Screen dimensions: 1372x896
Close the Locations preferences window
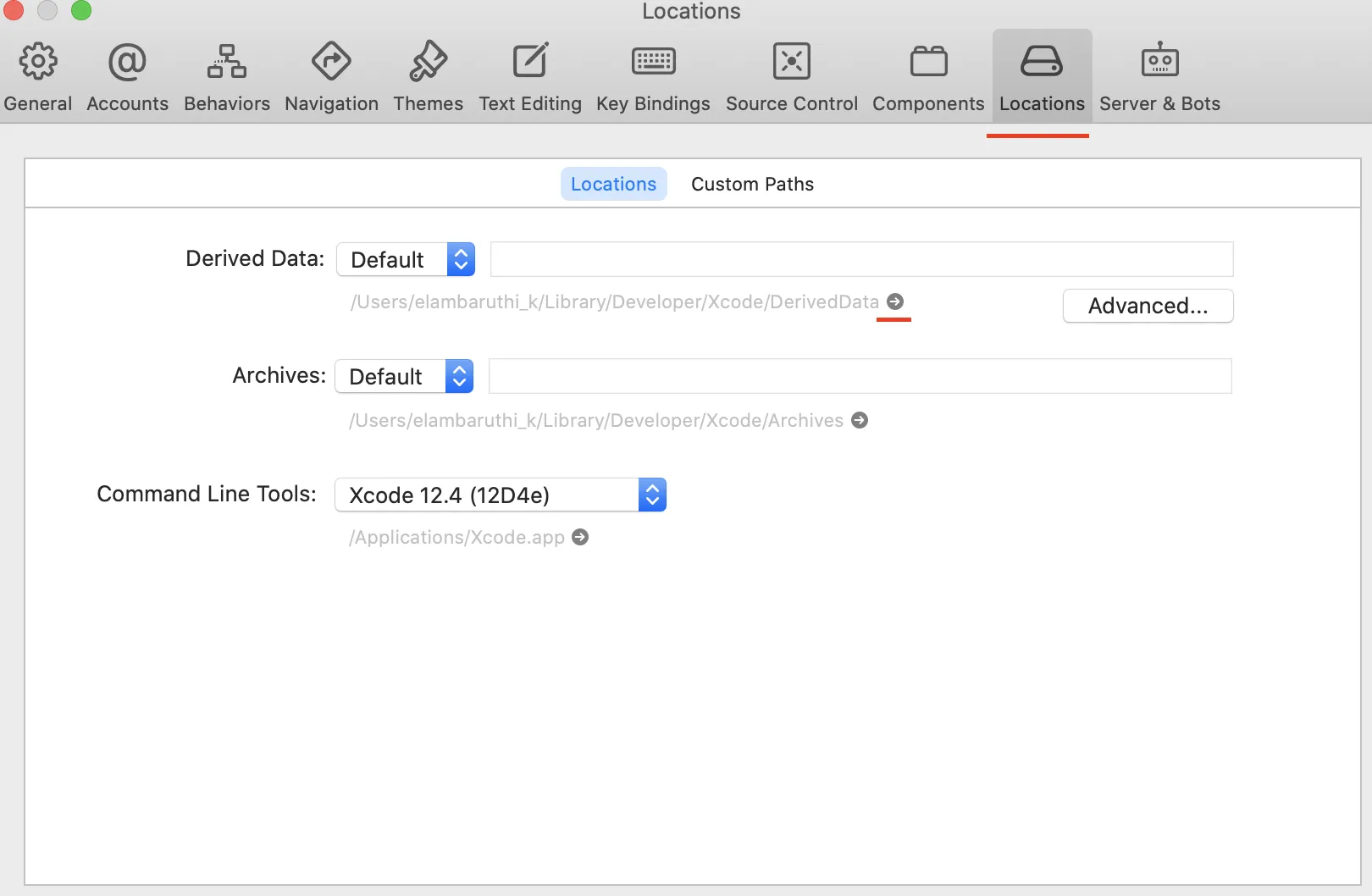(13, 10)
